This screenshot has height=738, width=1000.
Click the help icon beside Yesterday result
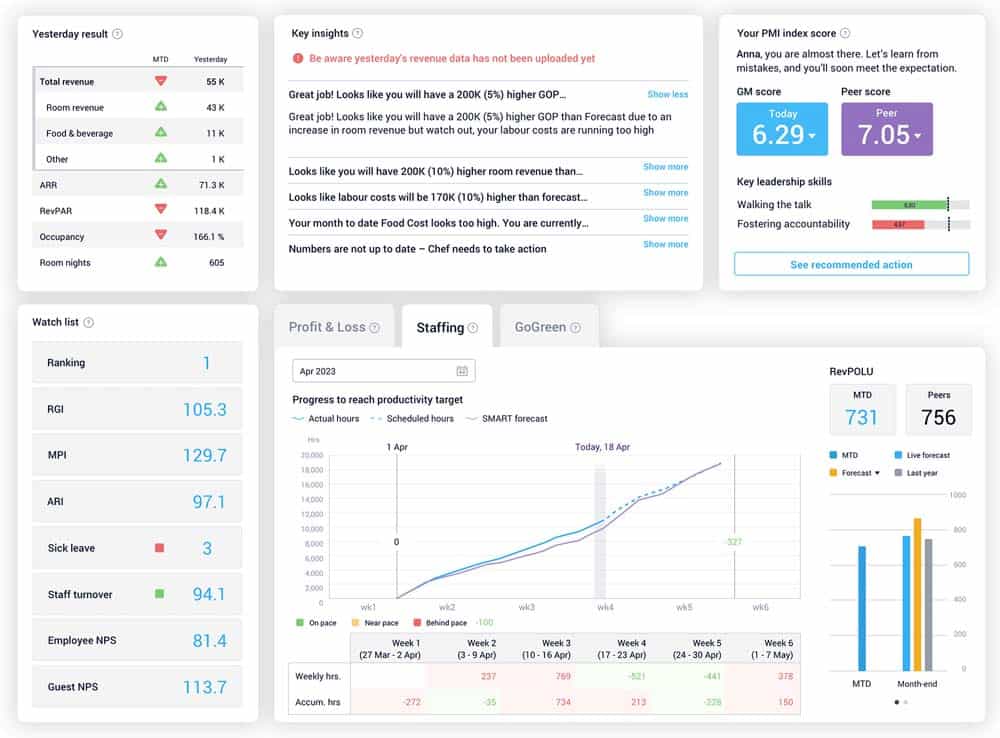click(x=118, y=34)
